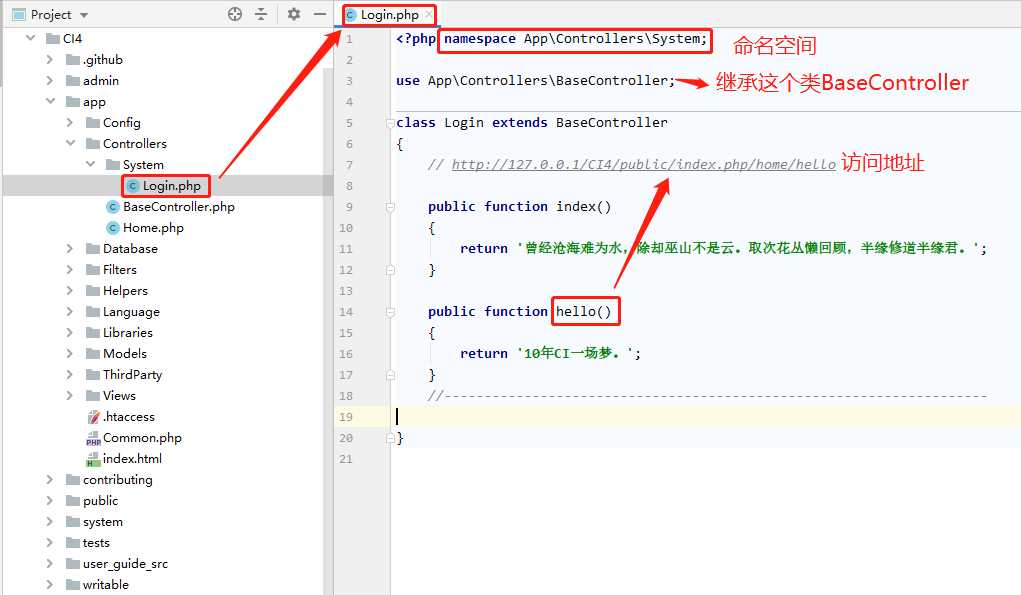The width and height of the screenshot is (1021, 595).
Task: Collapse the app folder
Action: [50, 102]
